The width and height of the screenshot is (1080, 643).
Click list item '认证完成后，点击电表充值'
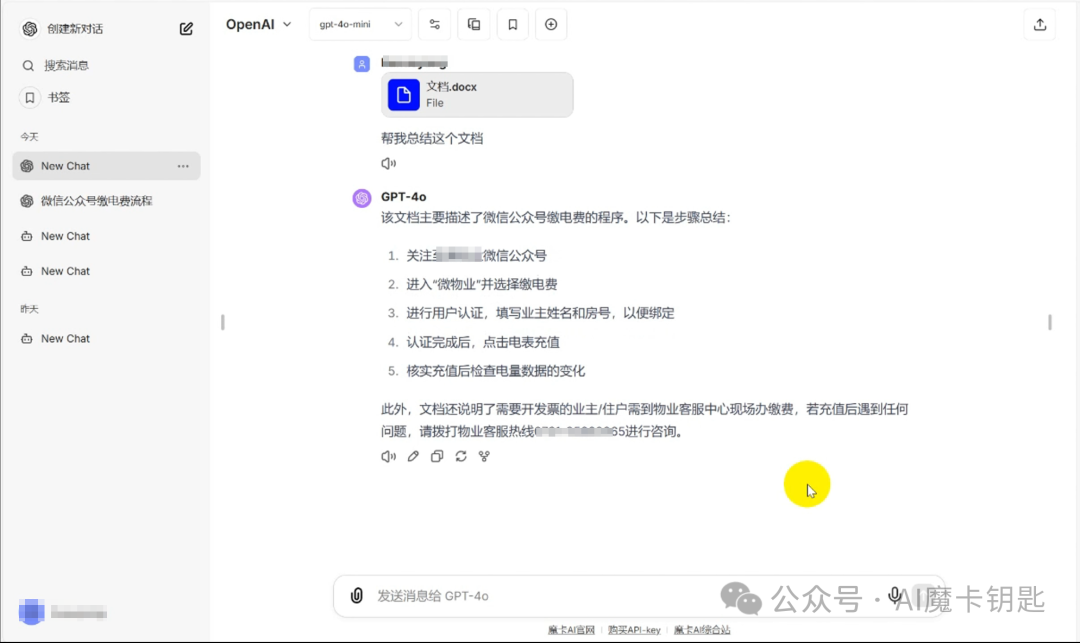483,342
